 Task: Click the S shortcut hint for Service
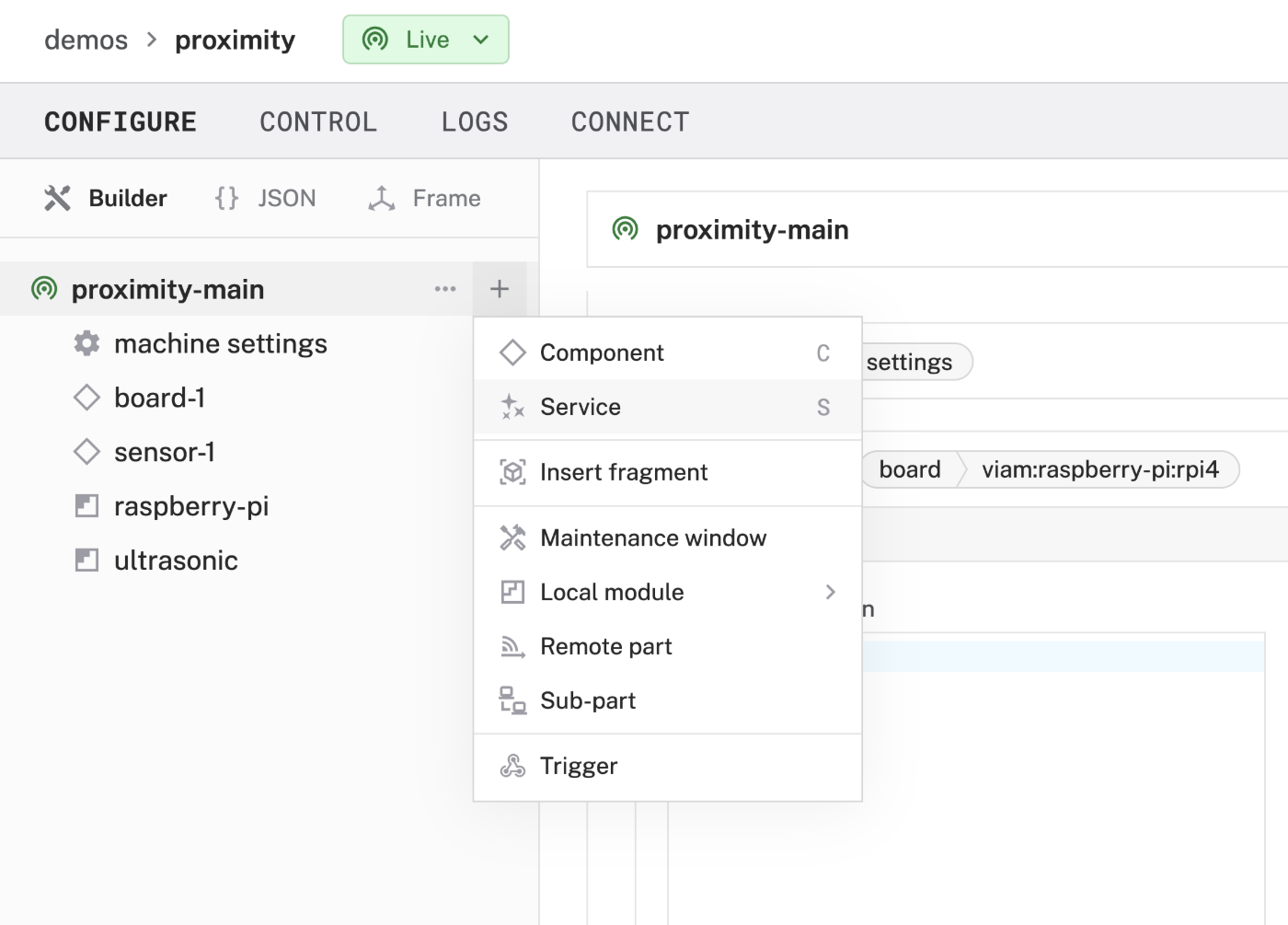coord(823,408)
